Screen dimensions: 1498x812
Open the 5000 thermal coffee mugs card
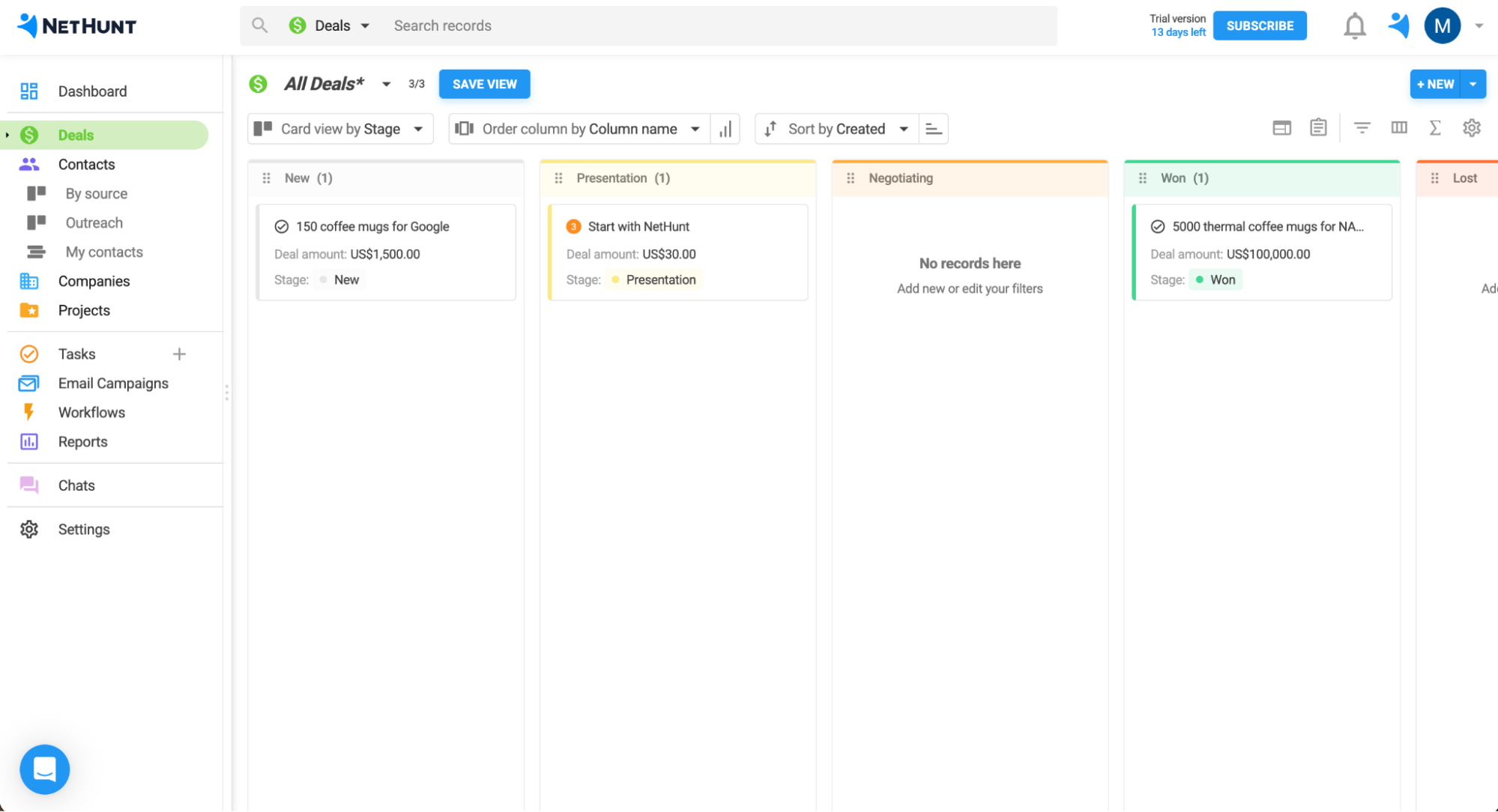coord(1263,252)
